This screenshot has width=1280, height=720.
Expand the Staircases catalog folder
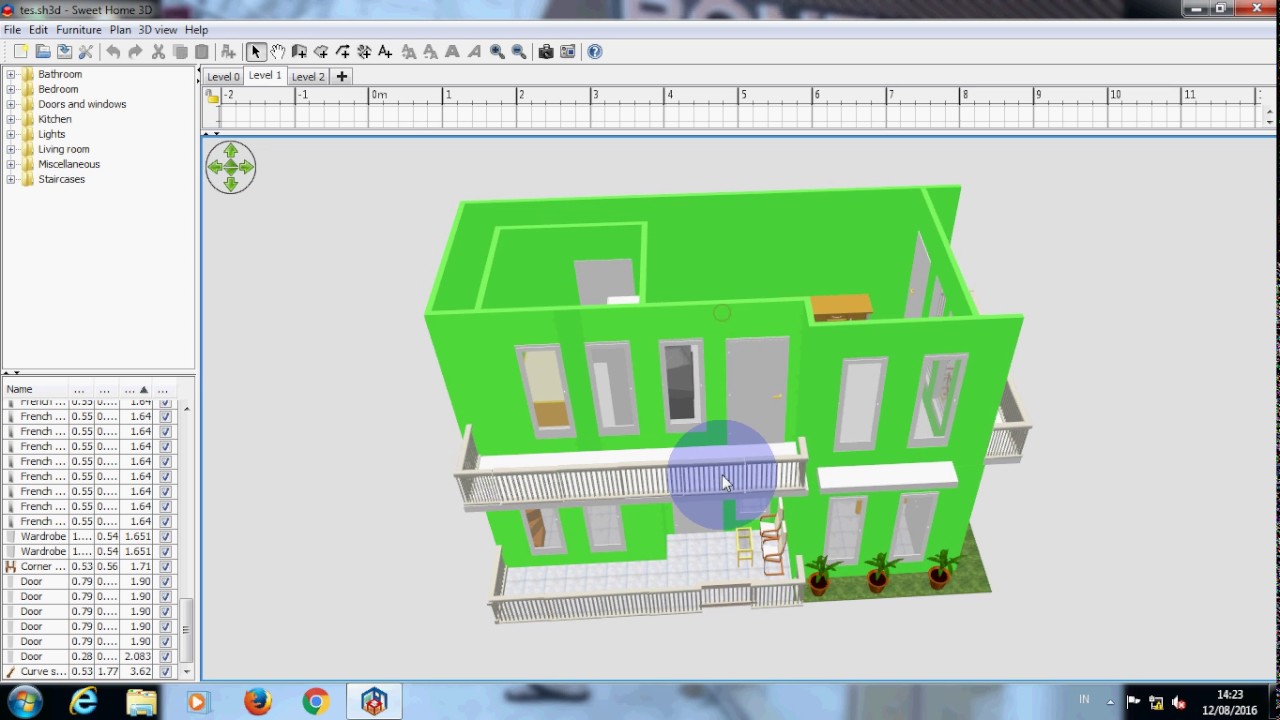pos(11,179)
